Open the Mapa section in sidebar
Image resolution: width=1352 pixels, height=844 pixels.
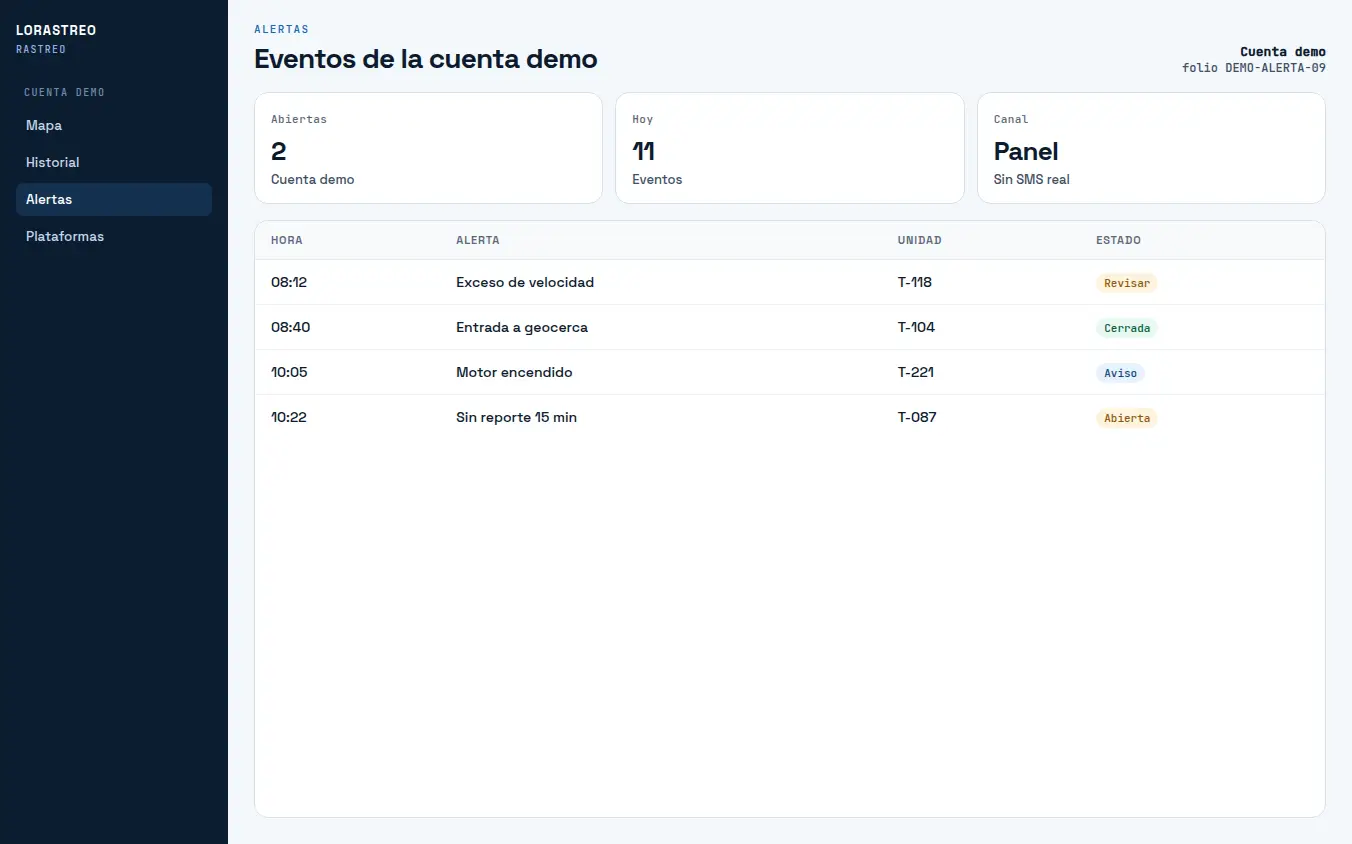click(114, 125)
